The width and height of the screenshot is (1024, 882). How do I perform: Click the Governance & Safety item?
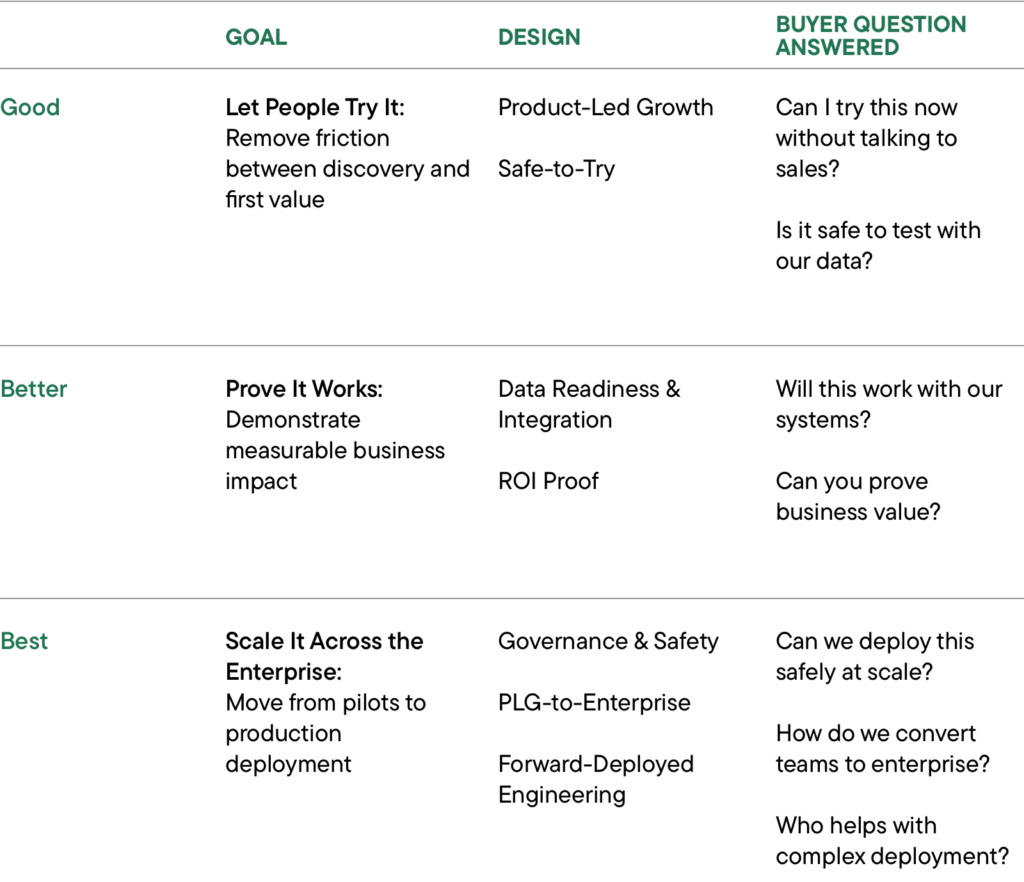pyautogui.click(x=608, y=641)
